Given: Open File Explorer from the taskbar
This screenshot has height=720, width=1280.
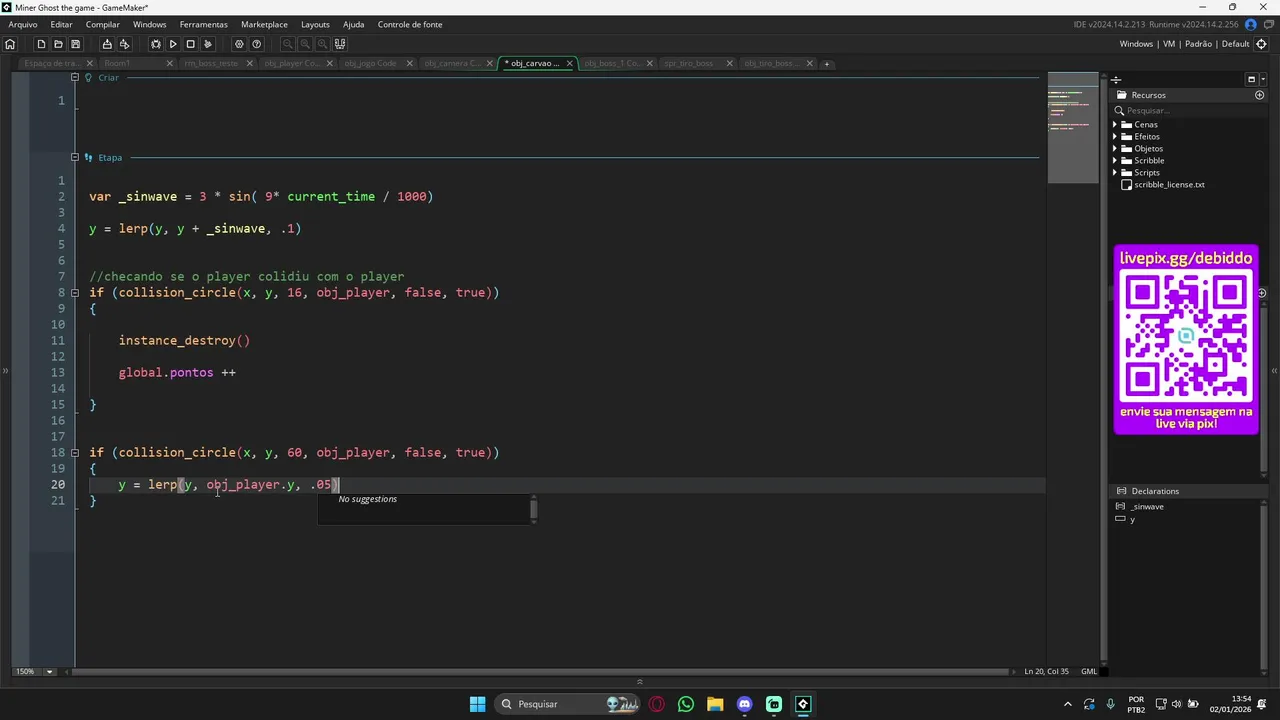Looking at the screenshot, I should point(715,704).
